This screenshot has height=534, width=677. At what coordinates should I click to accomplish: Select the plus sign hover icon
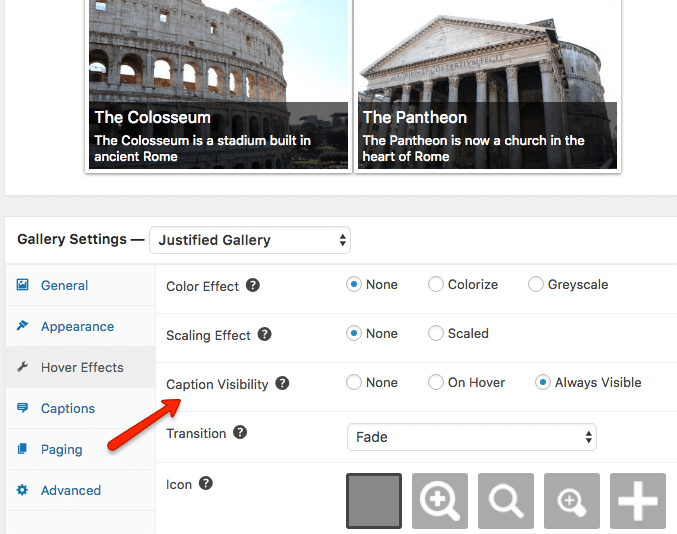pos(638,500)
